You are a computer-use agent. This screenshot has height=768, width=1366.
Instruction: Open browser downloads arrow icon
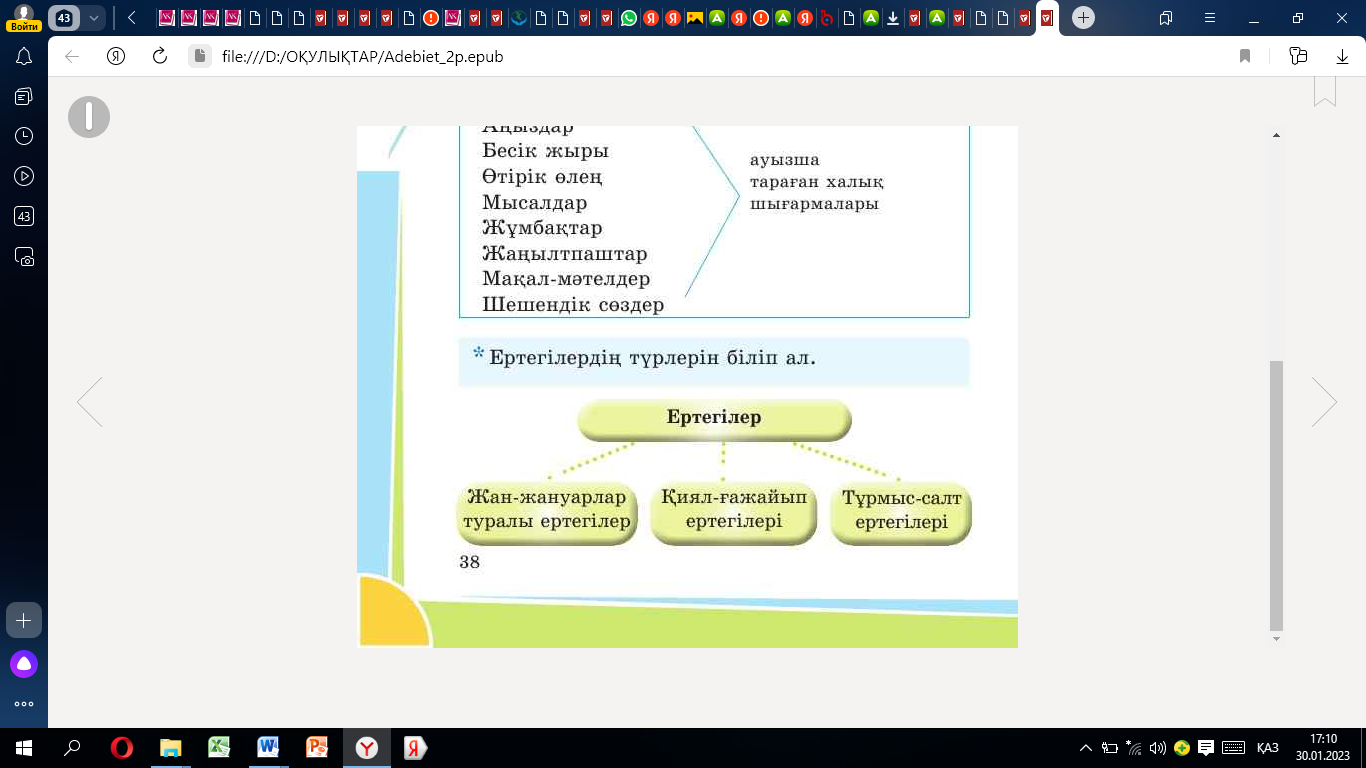pos(1342,57)
